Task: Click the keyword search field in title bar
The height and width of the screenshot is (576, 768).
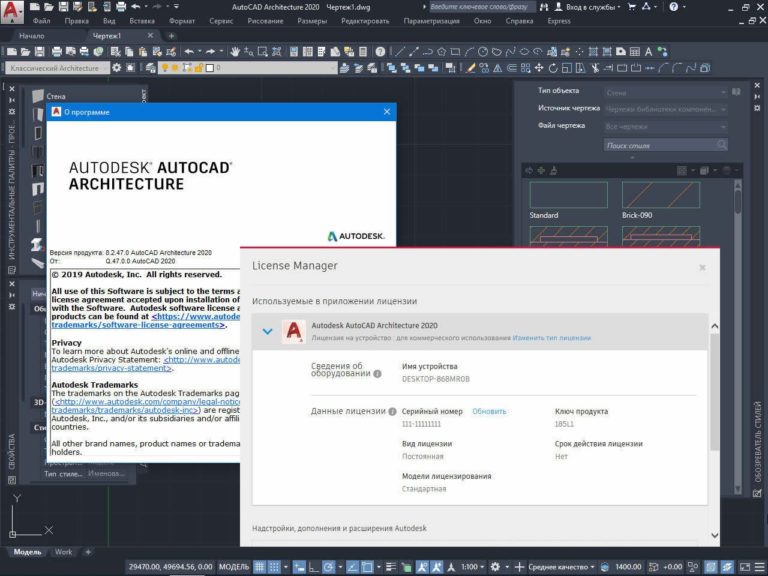Action: pyautogui.click(x=482, y=7)
